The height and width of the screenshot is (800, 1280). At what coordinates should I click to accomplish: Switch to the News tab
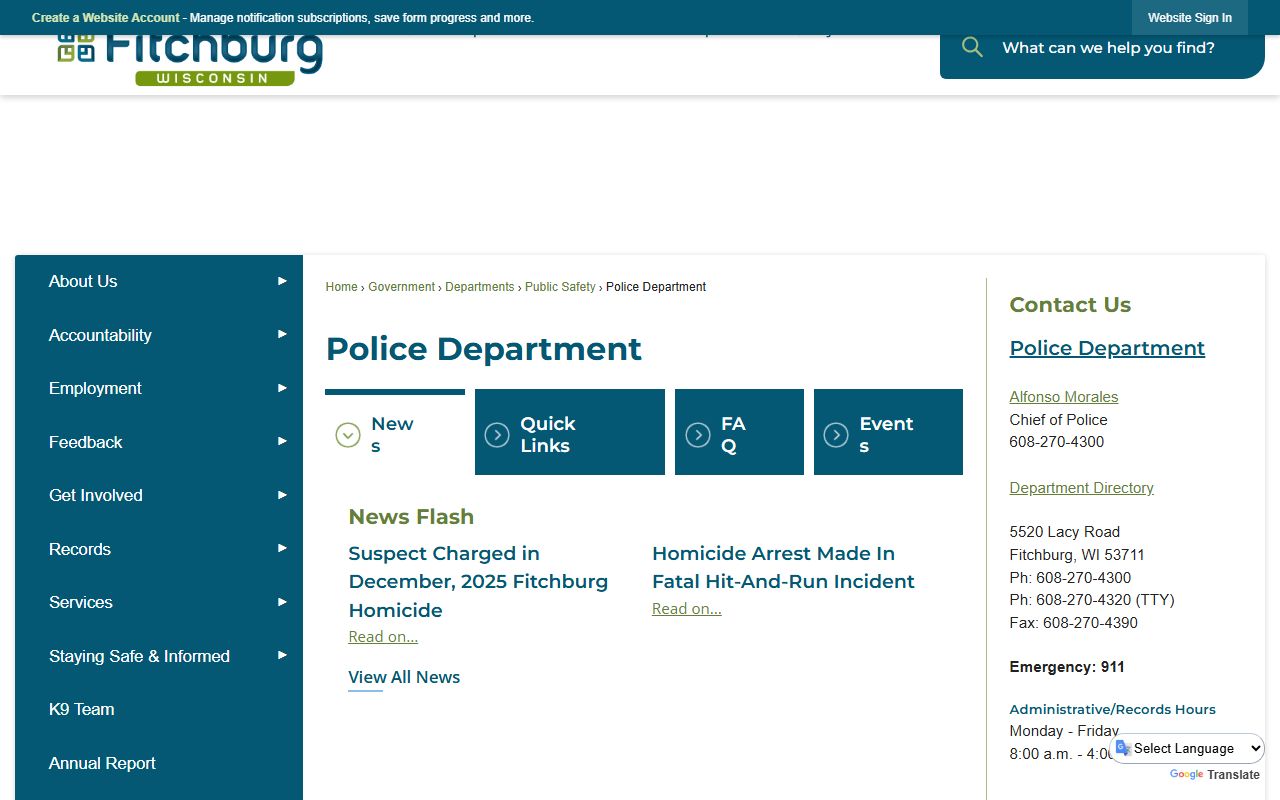tap(395, 432)
